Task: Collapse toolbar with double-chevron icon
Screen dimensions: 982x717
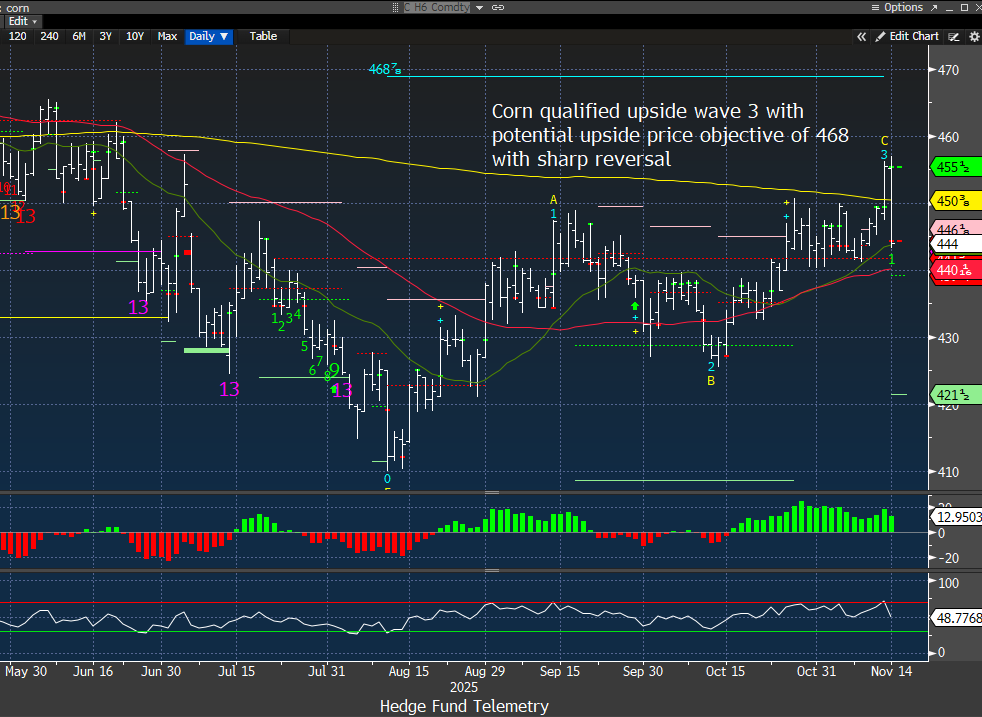Action: (860, 36)
